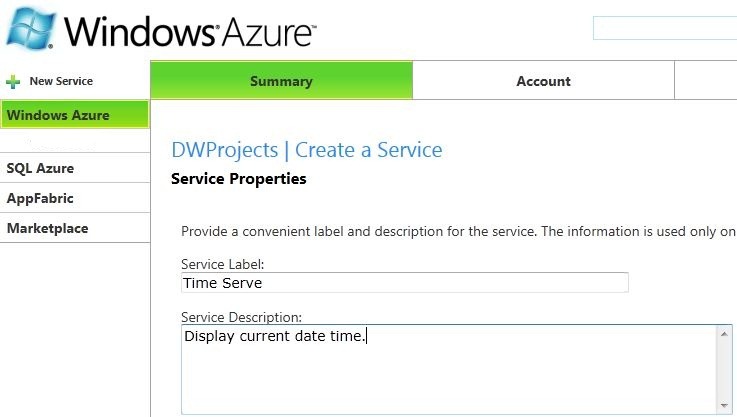This screenshot has width=737, height=417.
Task: Switch to the Summary tab
Action: [282, 80]
